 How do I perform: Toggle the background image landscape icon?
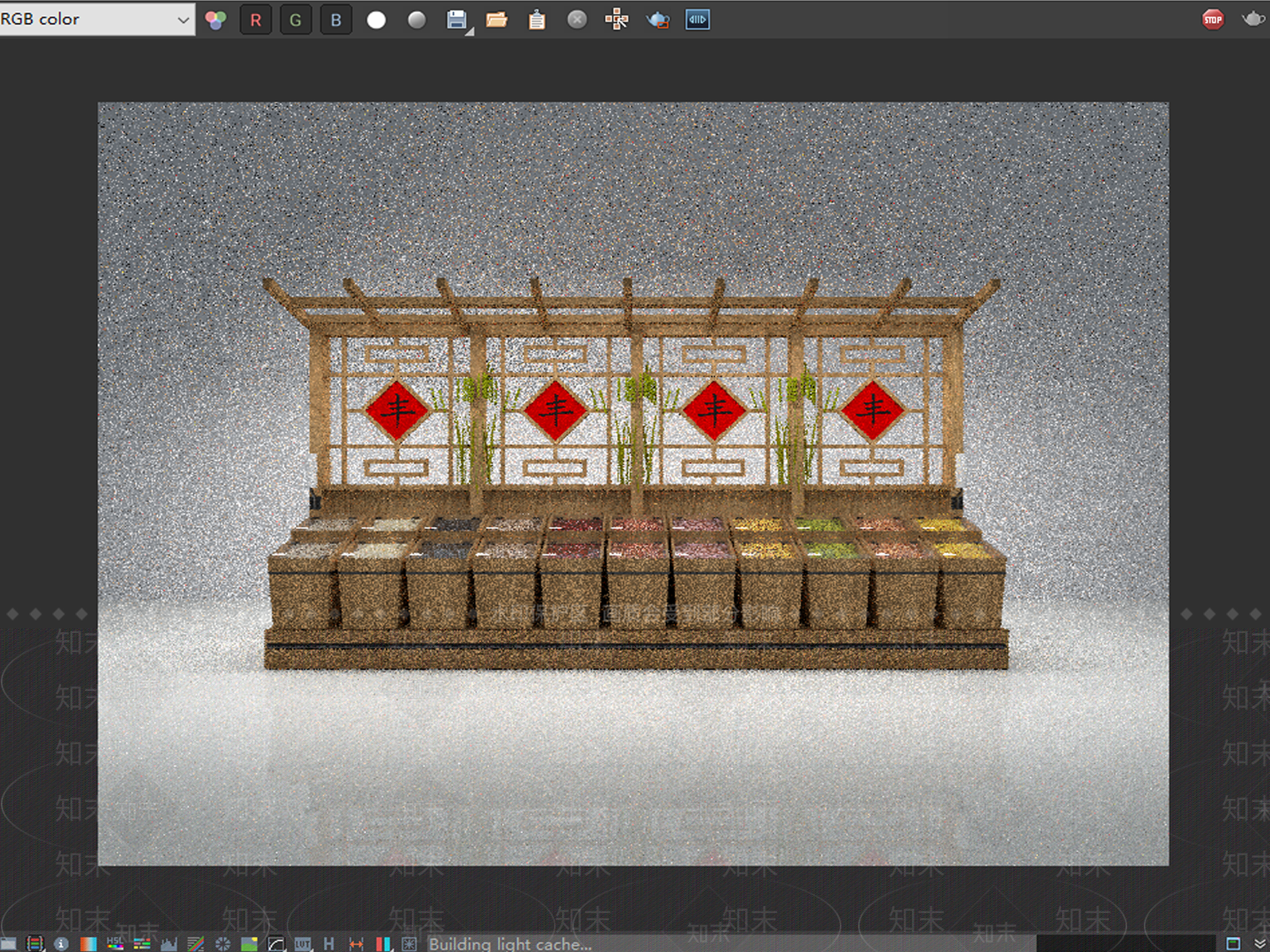click(x=249, y=943)
